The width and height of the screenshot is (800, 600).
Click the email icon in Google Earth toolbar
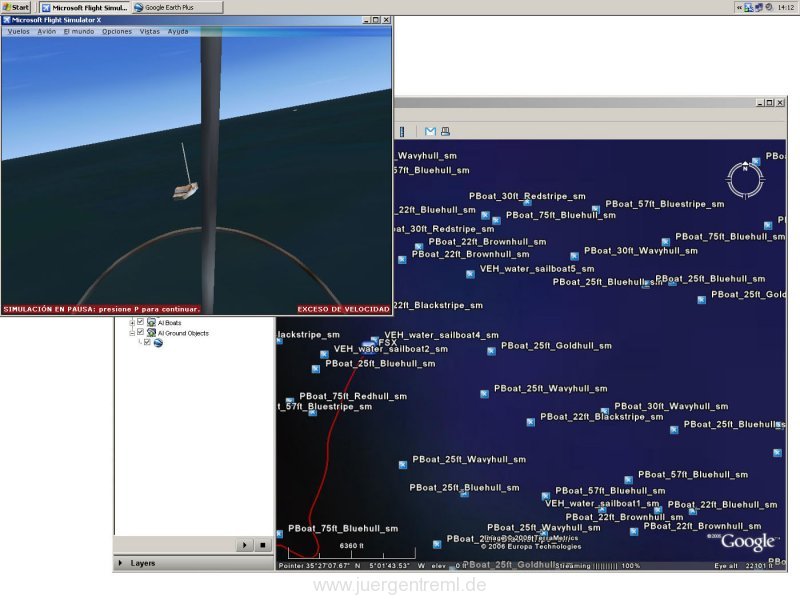(x=430, y=132)
